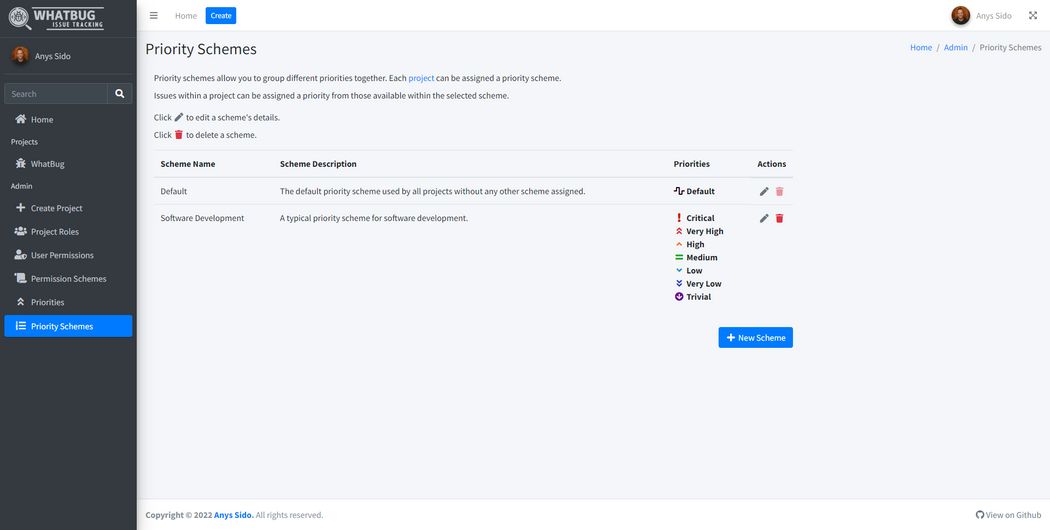Click the New Scheme button
Image resolution: width=1050 pixels, height=530 pixels.
click(x=755, y=338)
